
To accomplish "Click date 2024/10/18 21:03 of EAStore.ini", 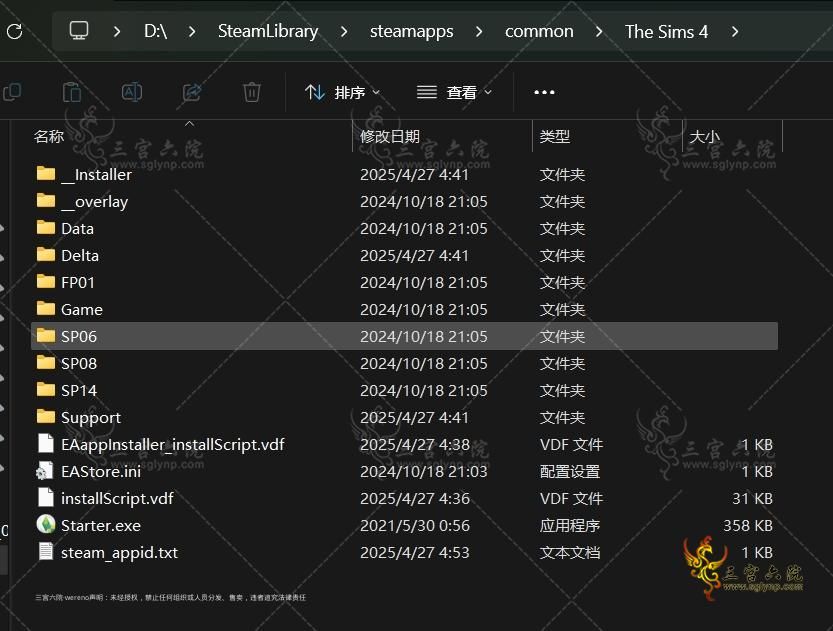I will 423,471.
